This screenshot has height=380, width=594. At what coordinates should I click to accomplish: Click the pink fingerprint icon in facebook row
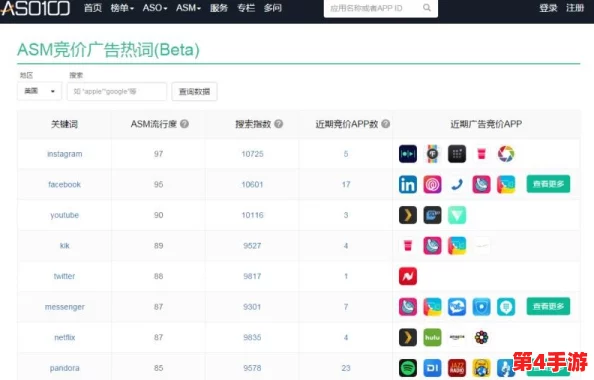point(432,185)
